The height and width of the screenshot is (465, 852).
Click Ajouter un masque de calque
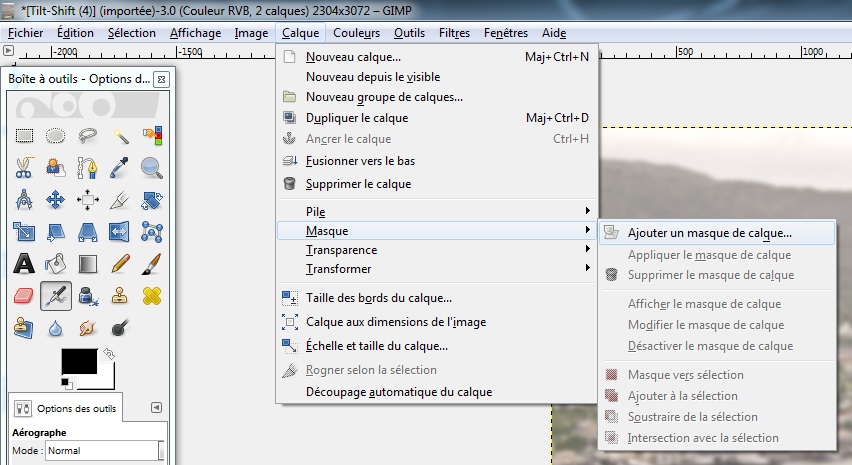pyautogui.click(x=709, y=233)
